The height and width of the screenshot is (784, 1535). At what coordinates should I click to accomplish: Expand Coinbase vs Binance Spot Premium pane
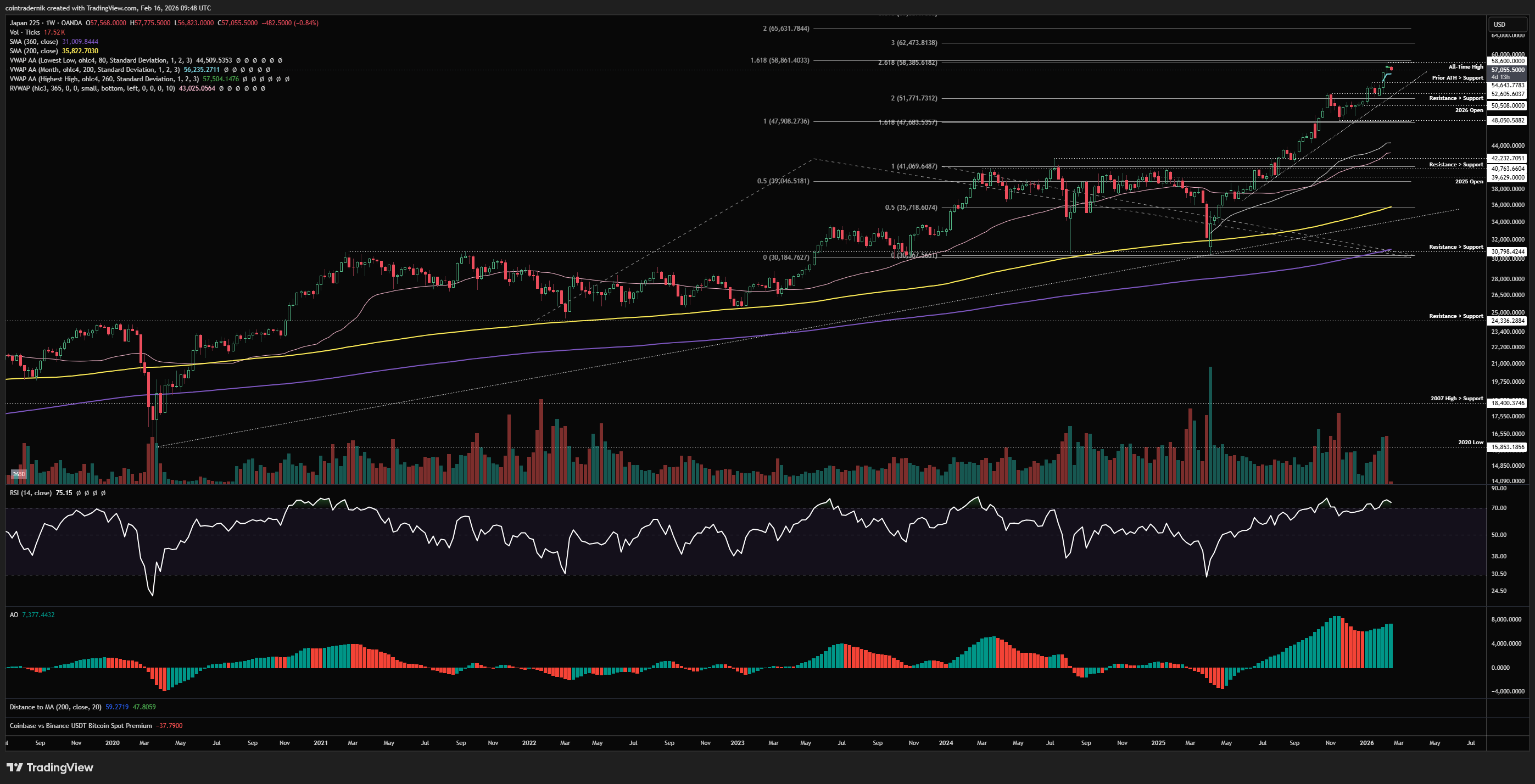80,726
